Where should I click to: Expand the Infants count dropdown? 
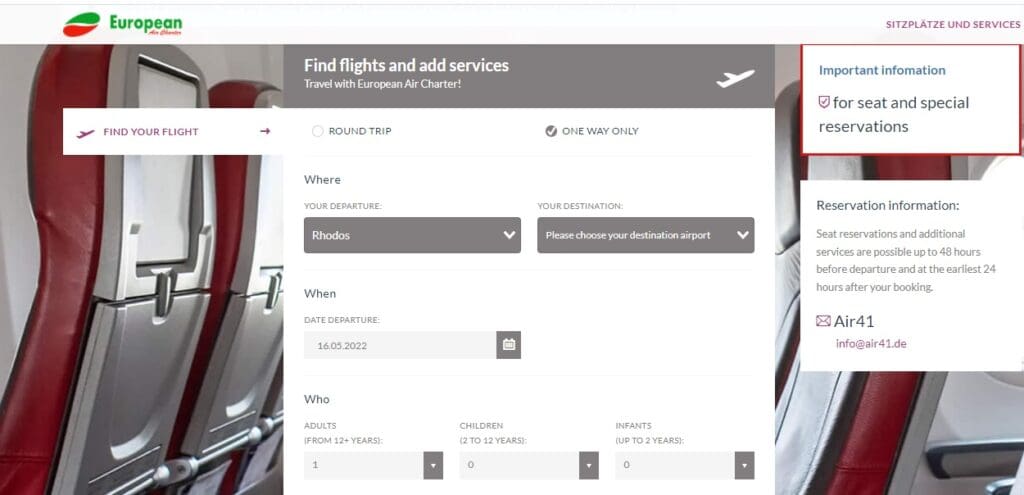tap(685, 465)
